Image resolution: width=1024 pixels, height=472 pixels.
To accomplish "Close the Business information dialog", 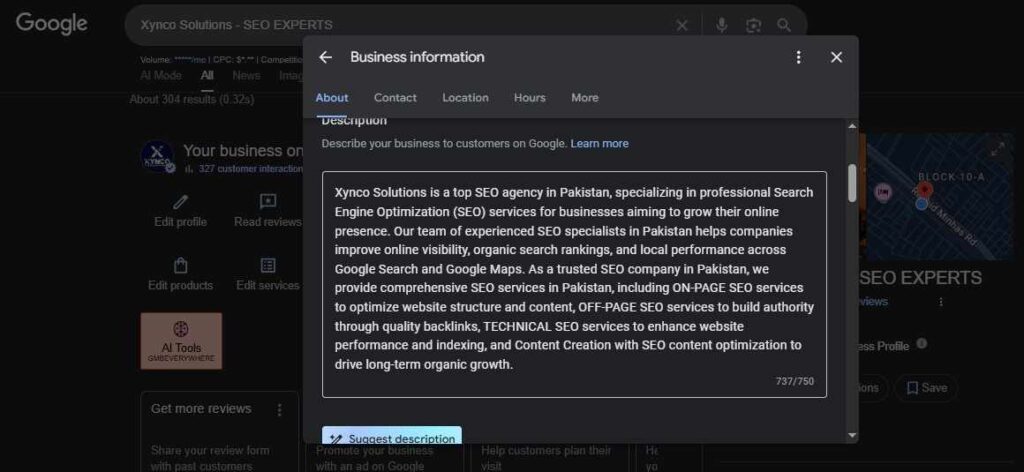I will [x=836, y=57].
